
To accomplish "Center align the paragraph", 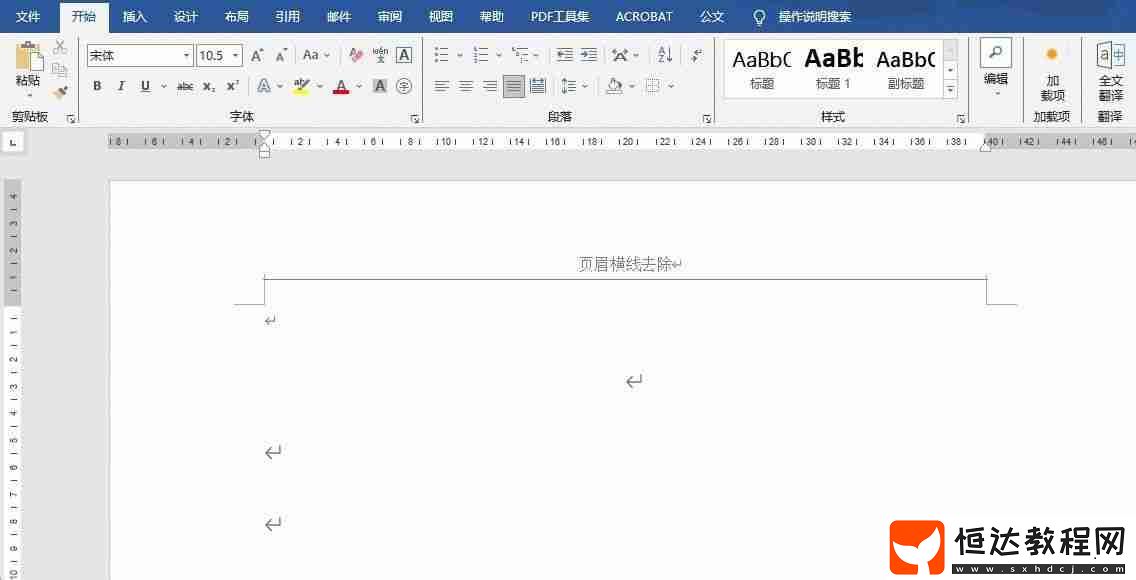I will pyautogui.click(x=466, y=86).
